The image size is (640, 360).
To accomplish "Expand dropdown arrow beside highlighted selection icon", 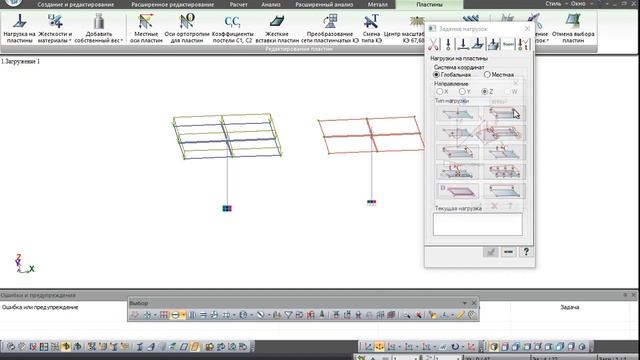I will [x=183, y=315].
